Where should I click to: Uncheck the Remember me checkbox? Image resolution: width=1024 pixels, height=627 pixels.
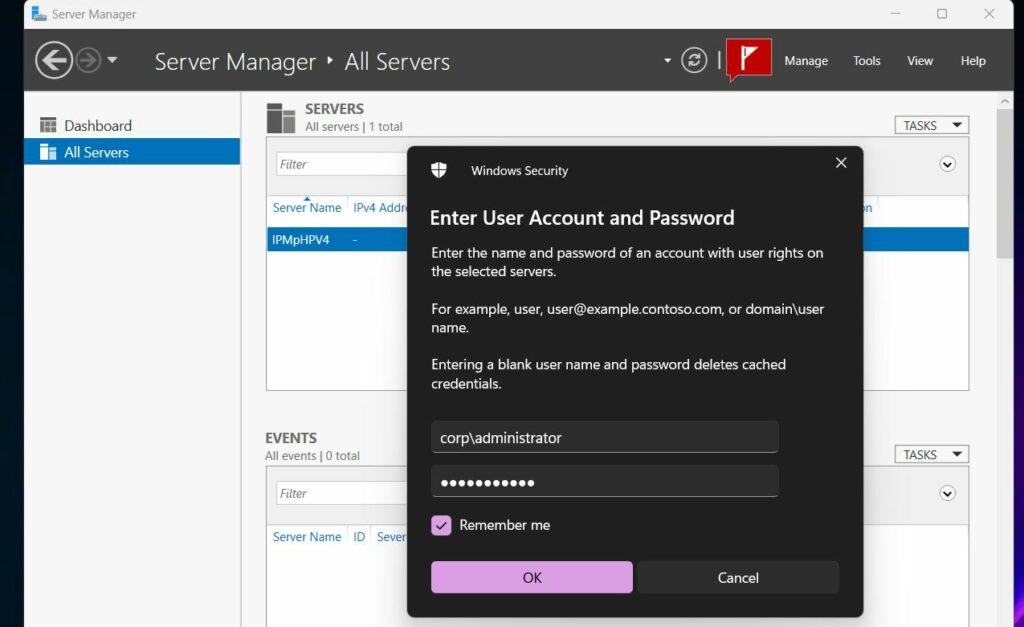pos(441,526)
